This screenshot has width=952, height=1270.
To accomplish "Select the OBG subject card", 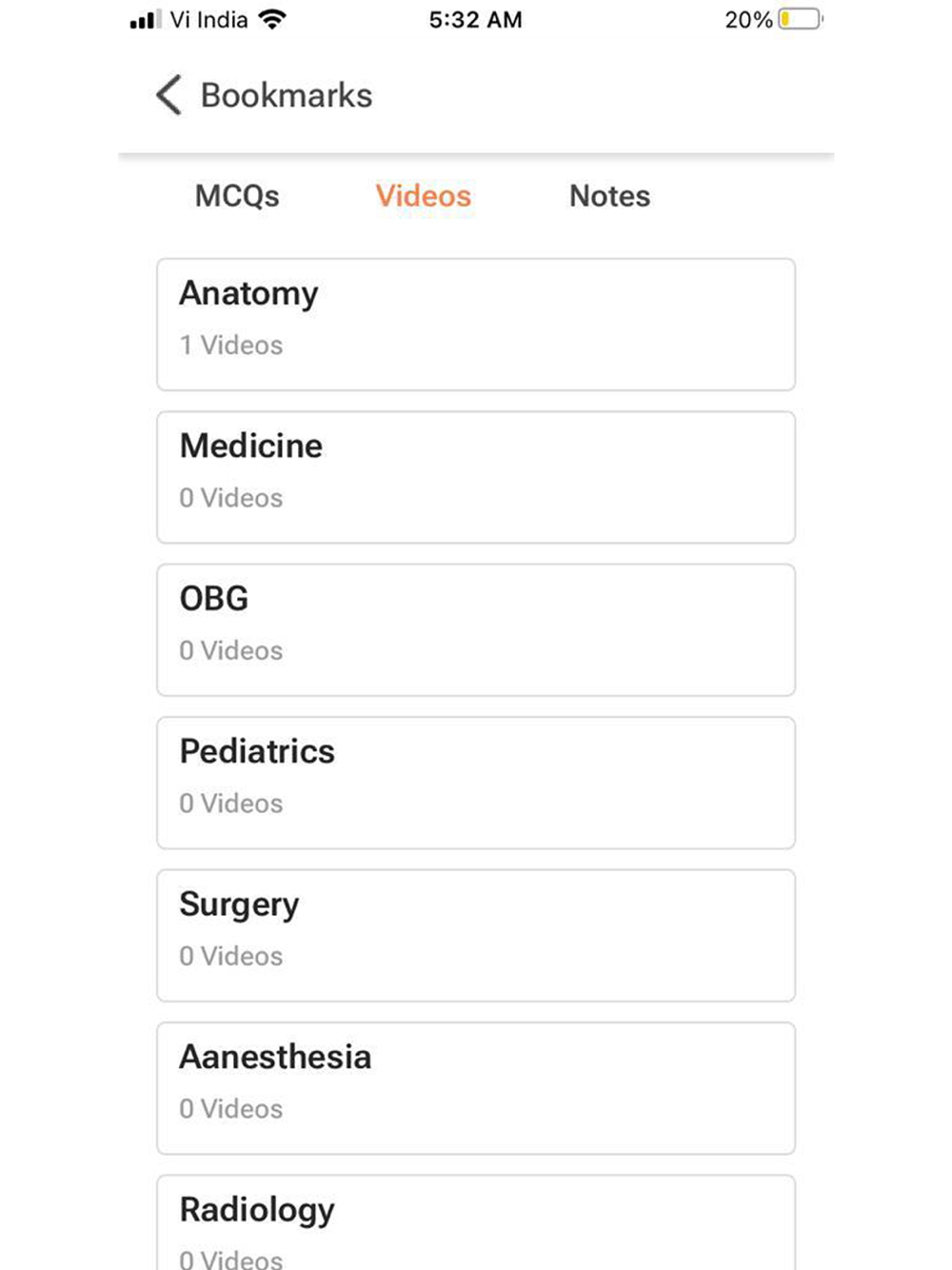I will tap(476, 629).
